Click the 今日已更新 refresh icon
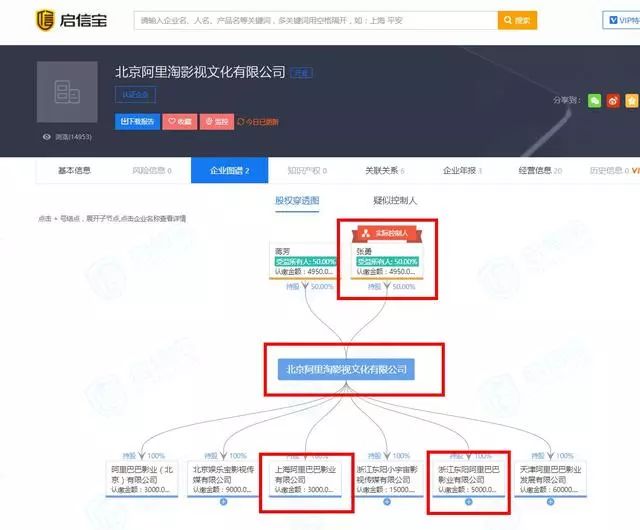This screenshot has height=530, width=640. pyautogui.click(x=240, y=122)
